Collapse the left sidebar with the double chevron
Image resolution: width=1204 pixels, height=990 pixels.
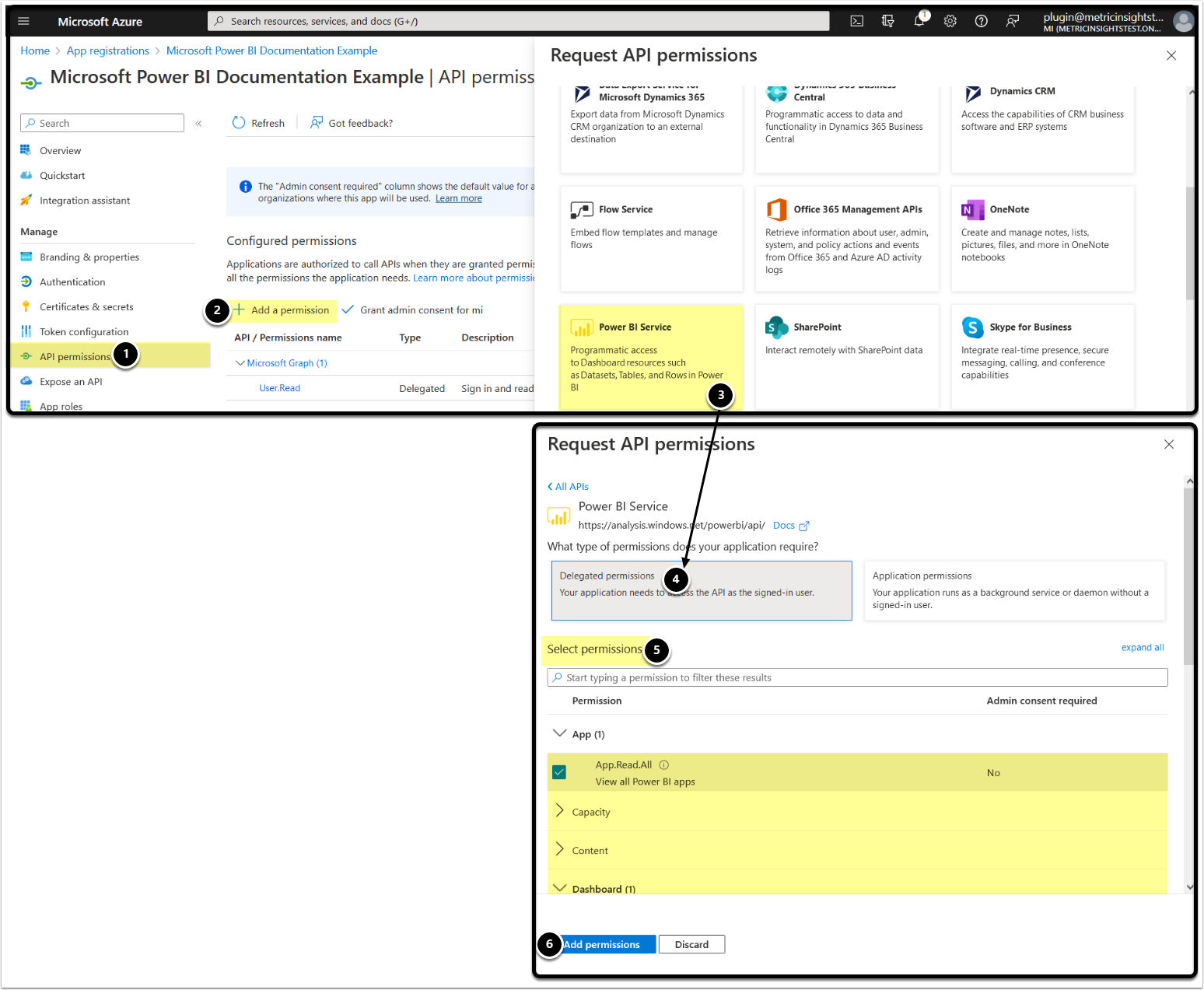(x=198, y=124)
